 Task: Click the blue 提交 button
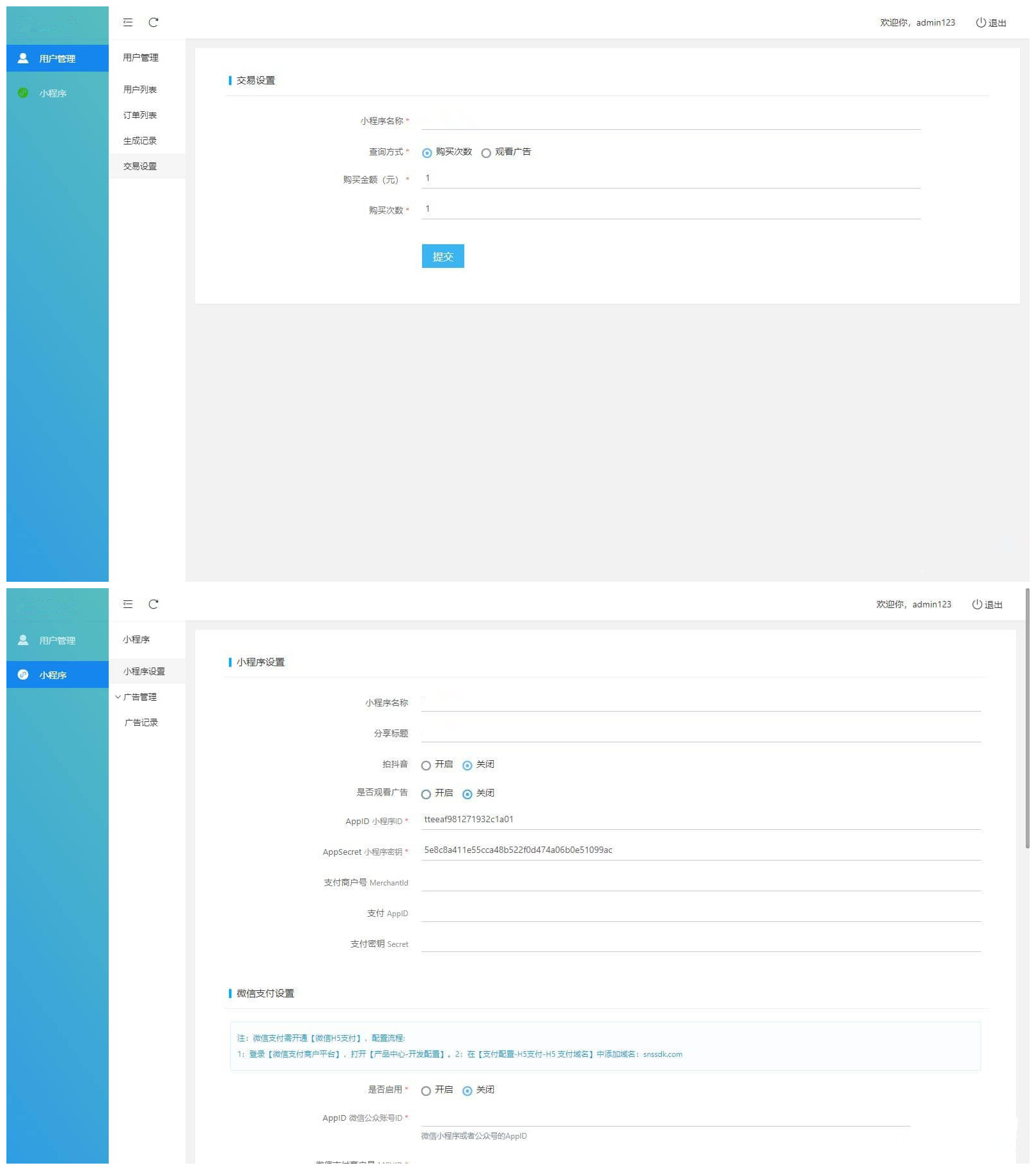443,256
